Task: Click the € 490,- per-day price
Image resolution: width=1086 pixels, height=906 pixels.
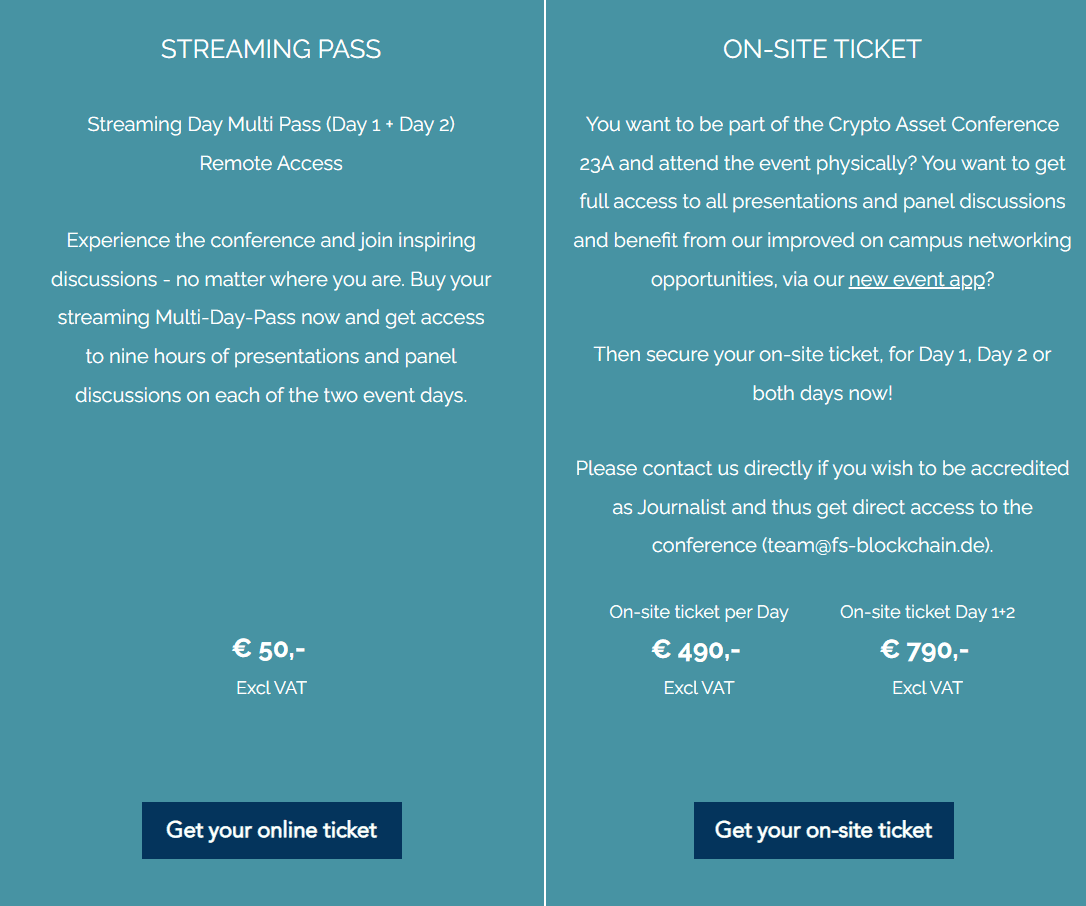Action: pyautogui.click(x=696, y=650)
